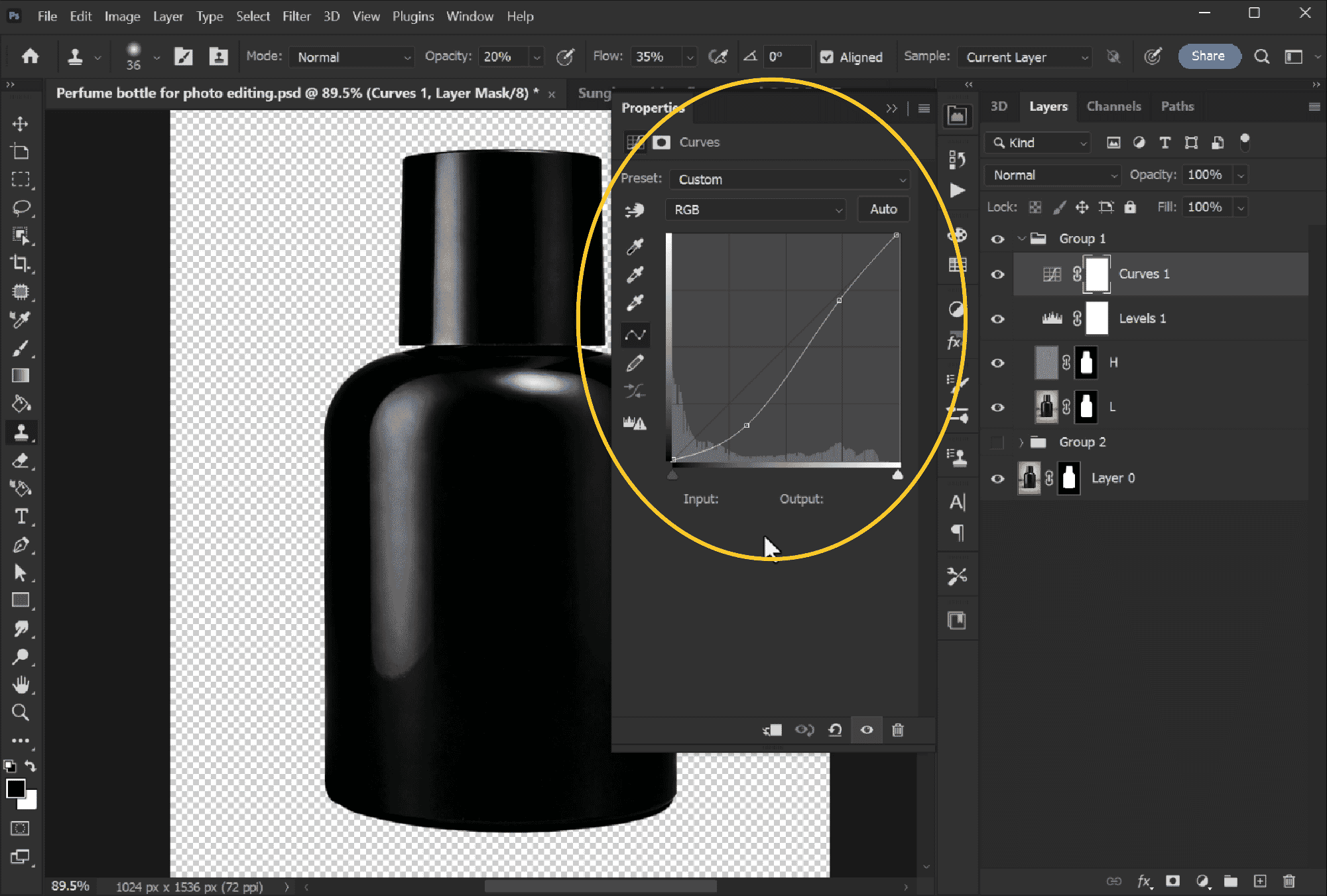
Task: Uncheck the Aligned checkbox
Action: click(826, 57)
